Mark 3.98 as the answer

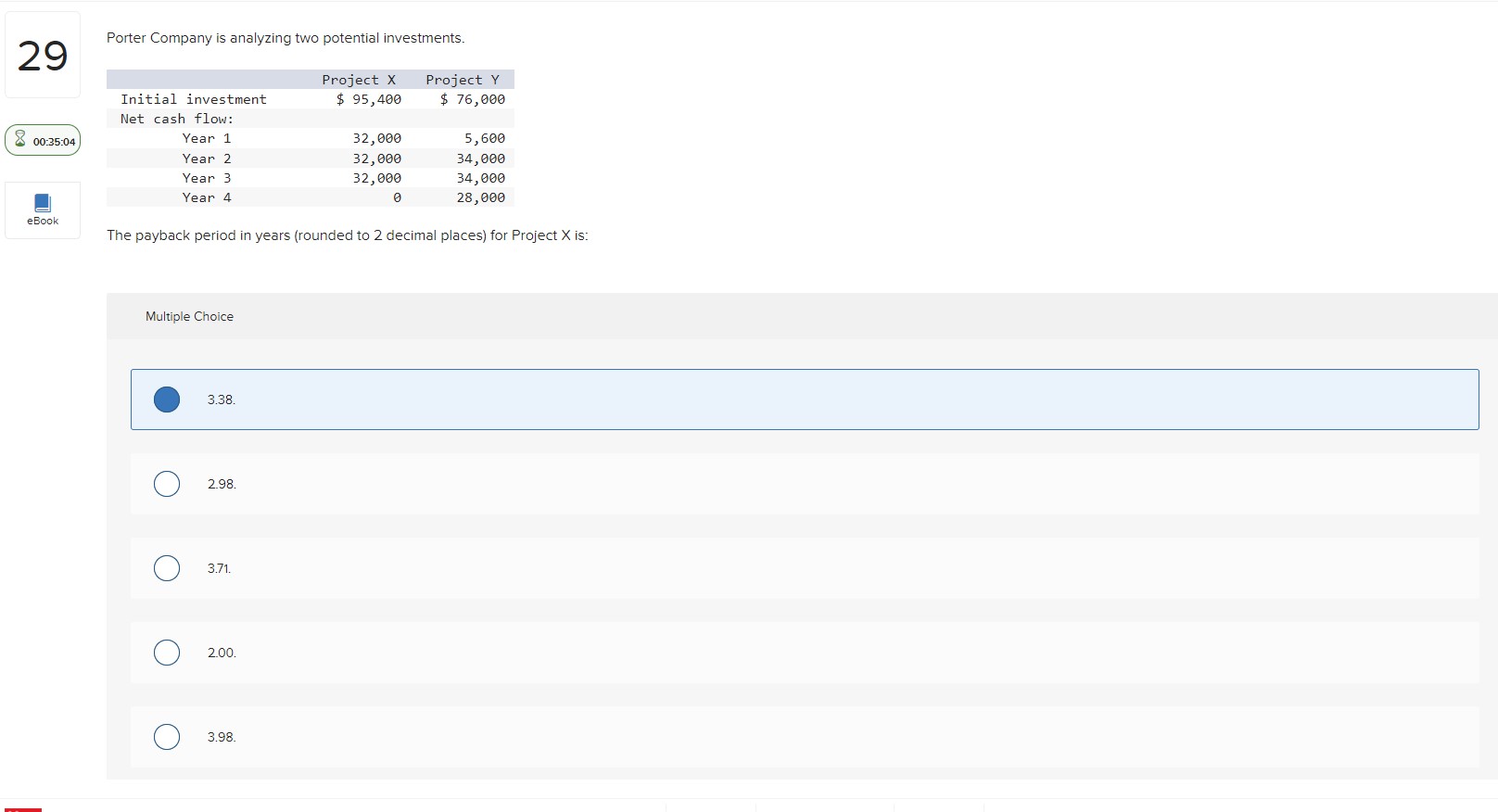(167, 737)
